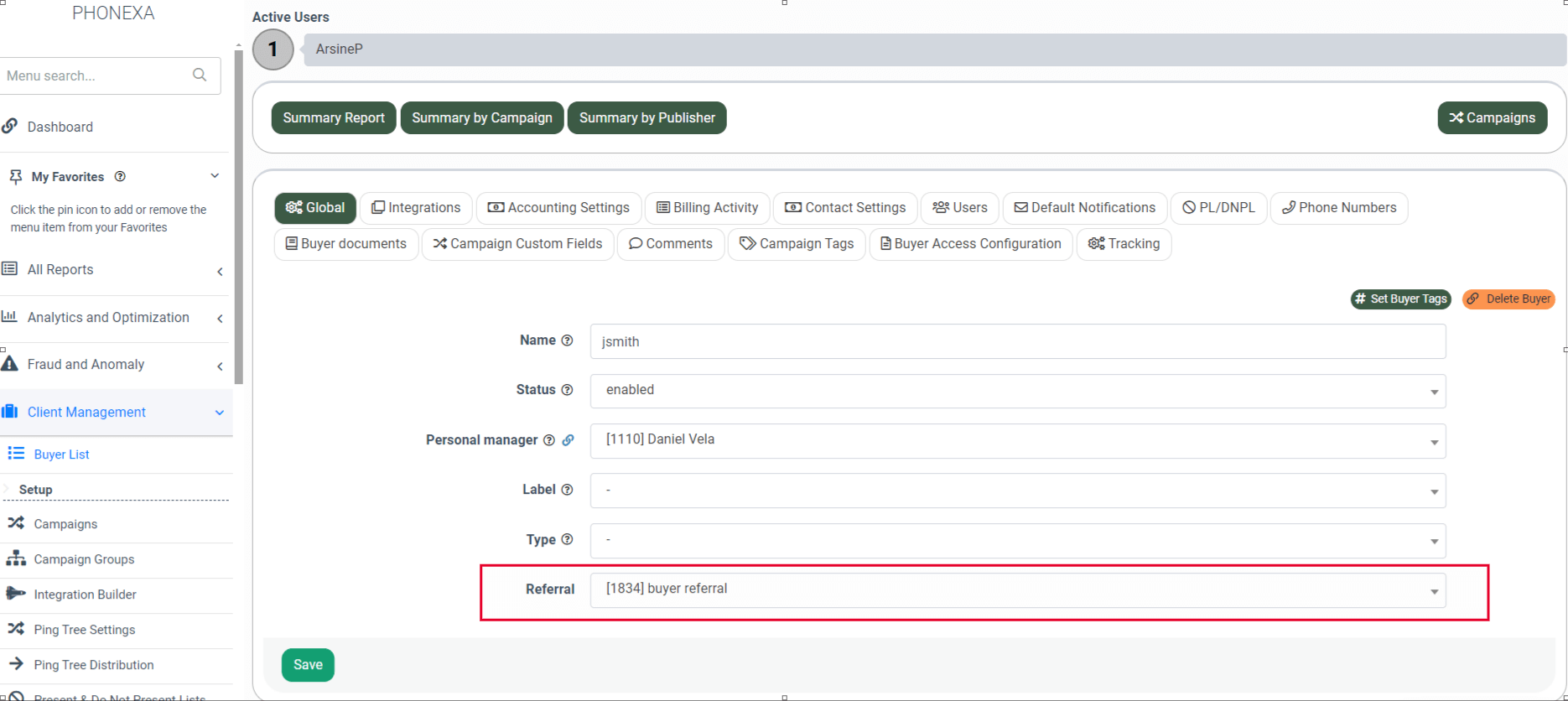This screenshot has width=1568, height=701.
Task: Expand the All Reports menu section
Action: tap(219, 271)
